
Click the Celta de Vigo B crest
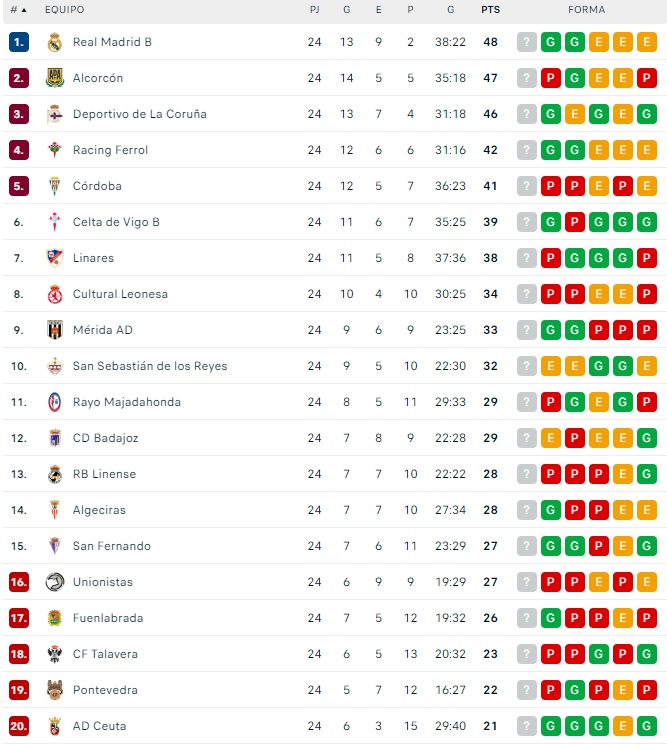[x=54, y=222]
